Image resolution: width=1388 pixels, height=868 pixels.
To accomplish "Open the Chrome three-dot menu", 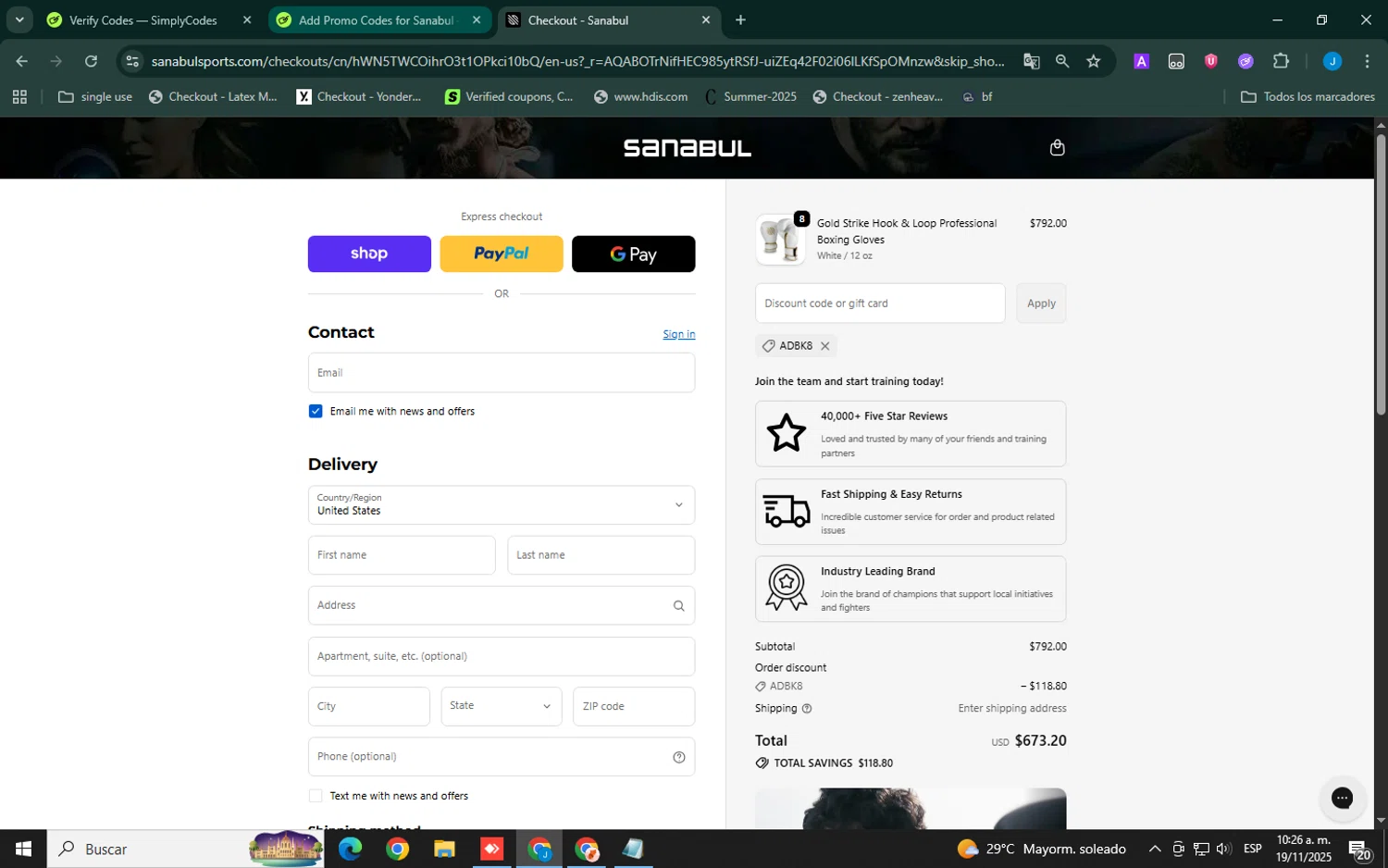I will coord(1367,61).
